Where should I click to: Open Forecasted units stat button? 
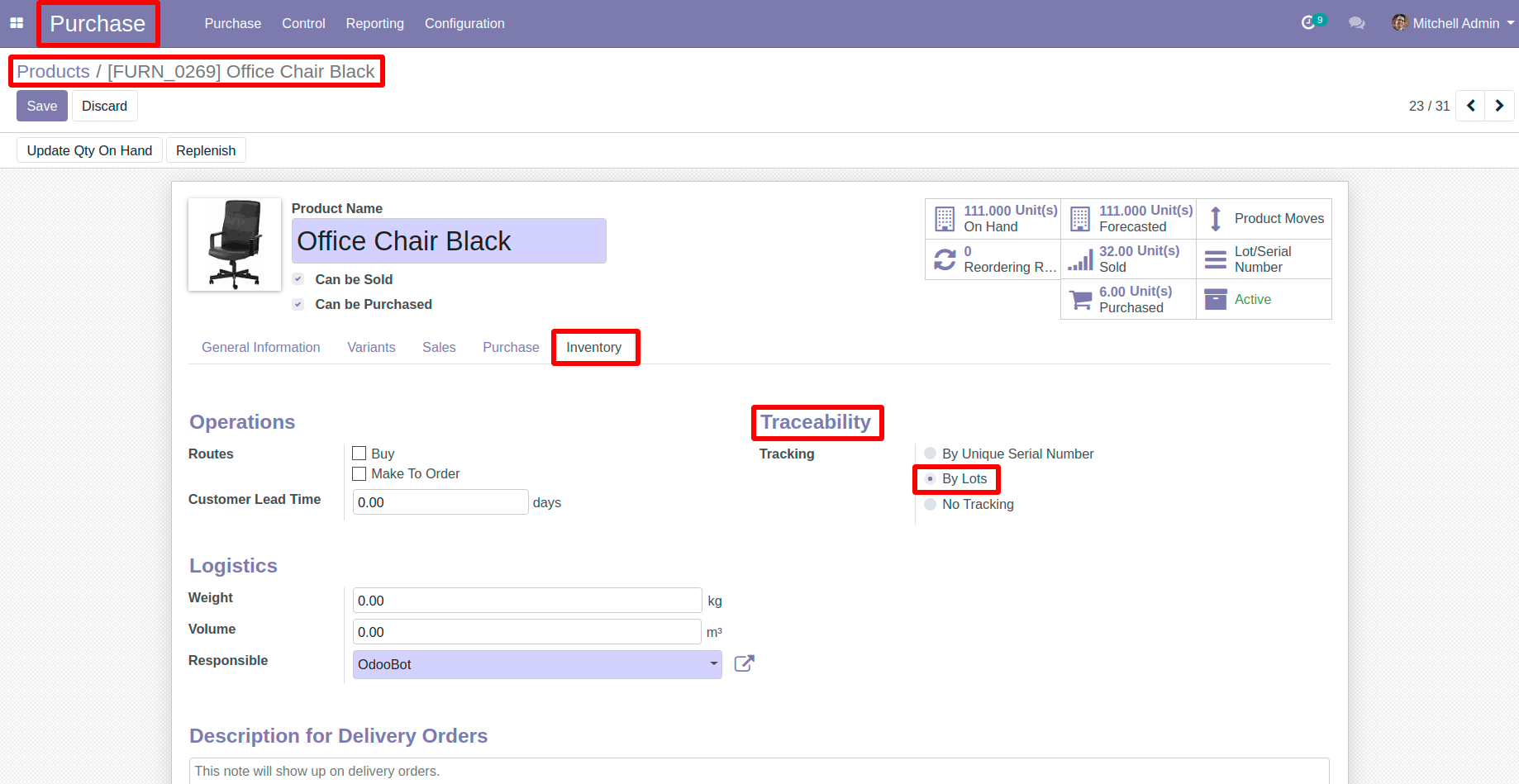[x=1128, y=219]
